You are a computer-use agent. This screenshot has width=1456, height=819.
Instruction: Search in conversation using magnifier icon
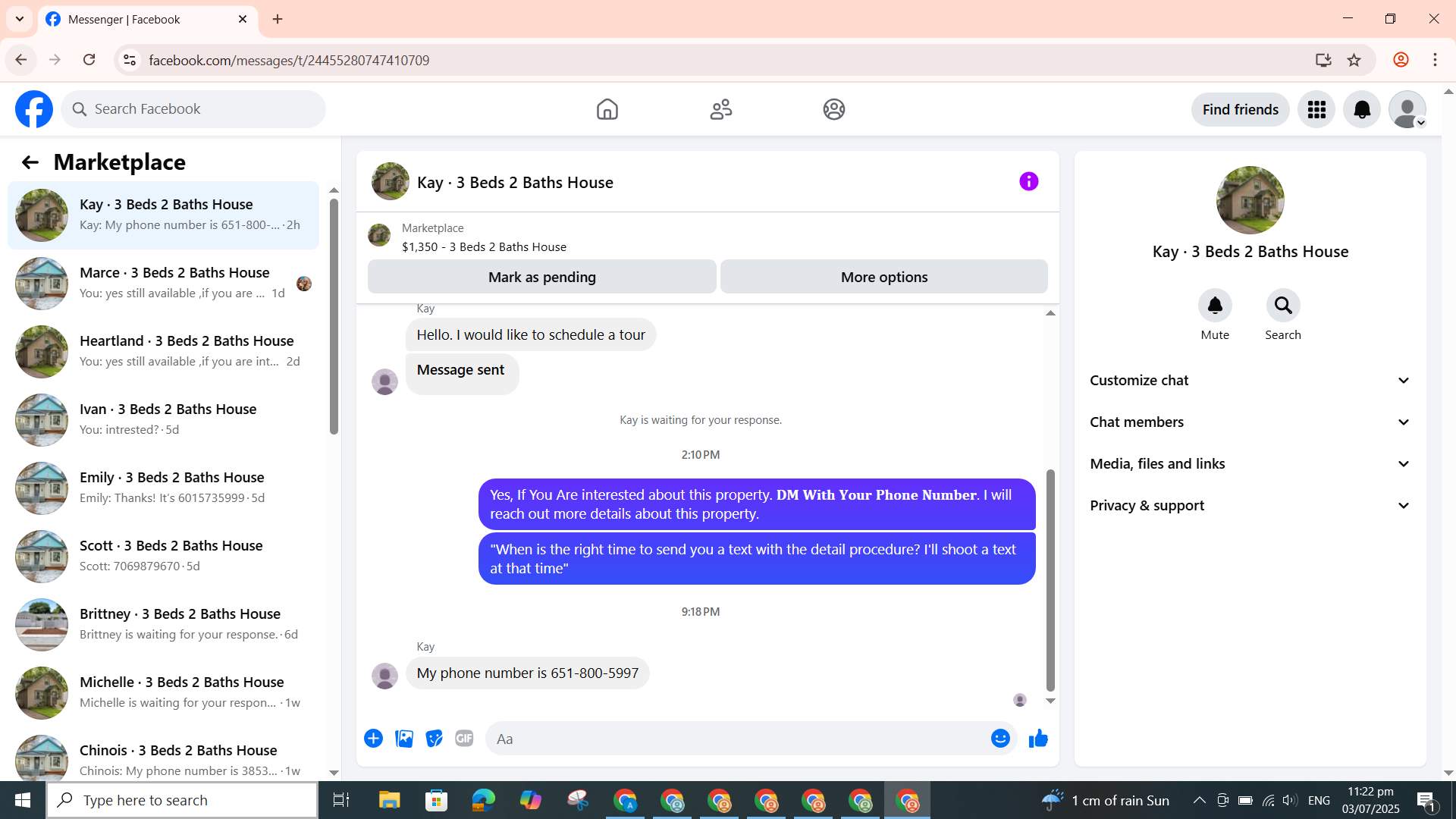pyautogui.click(x=1282, y=306)
